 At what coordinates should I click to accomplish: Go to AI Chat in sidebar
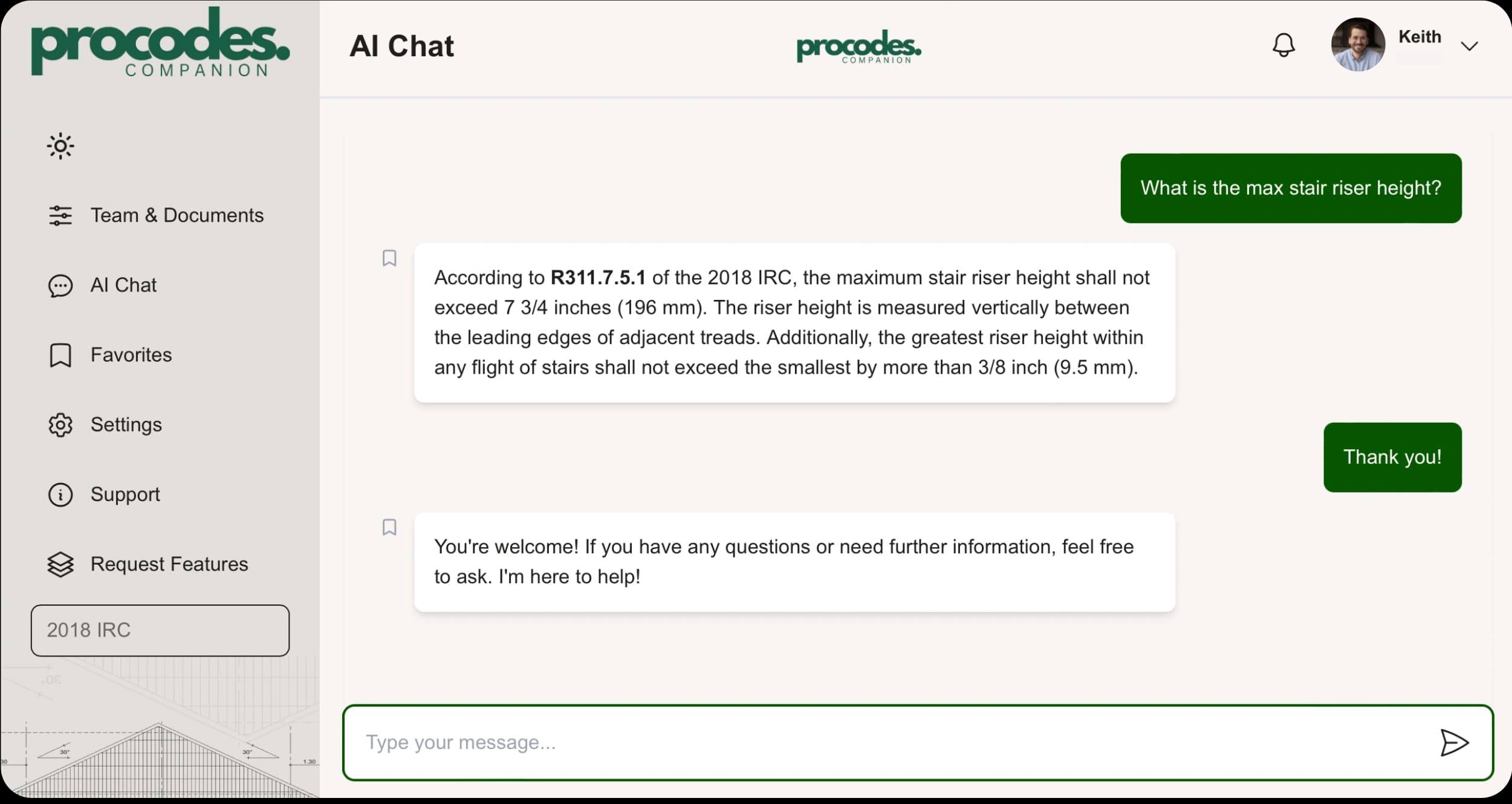point(102,285)
